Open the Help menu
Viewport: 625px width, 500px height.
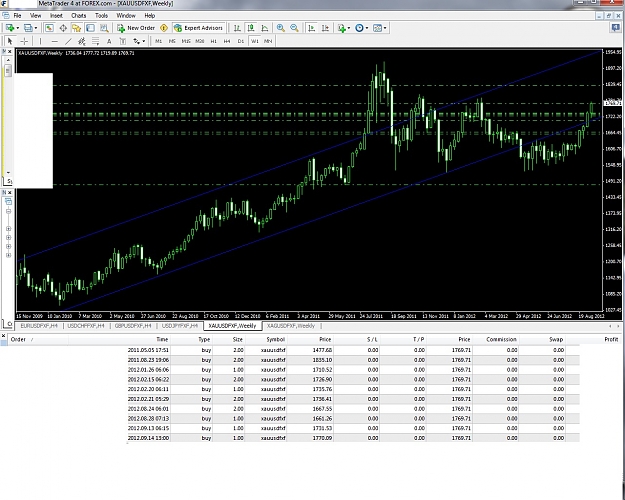coord(149,16)
